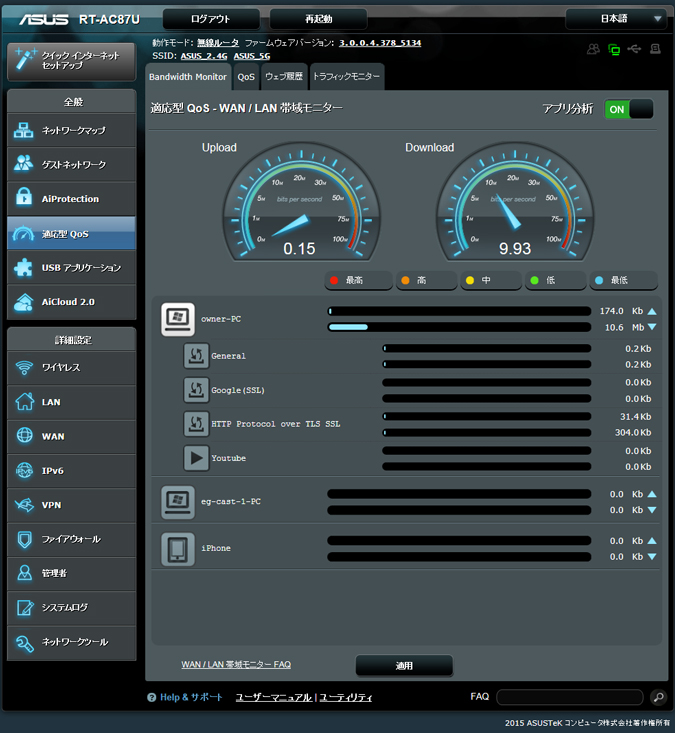
Task: Click the HTTP Protocol over TLS SSL icon
Action: [196, 424]
